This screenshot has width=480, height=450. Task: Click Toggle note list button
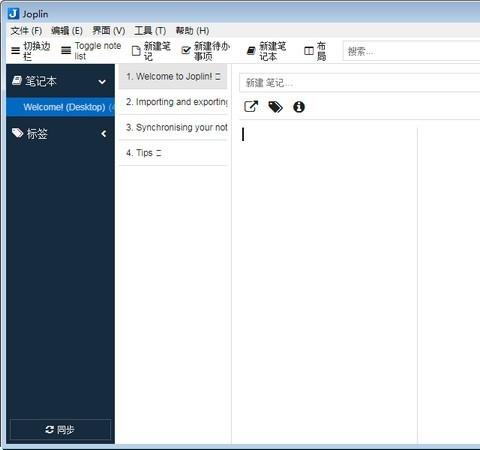[91, 51]
